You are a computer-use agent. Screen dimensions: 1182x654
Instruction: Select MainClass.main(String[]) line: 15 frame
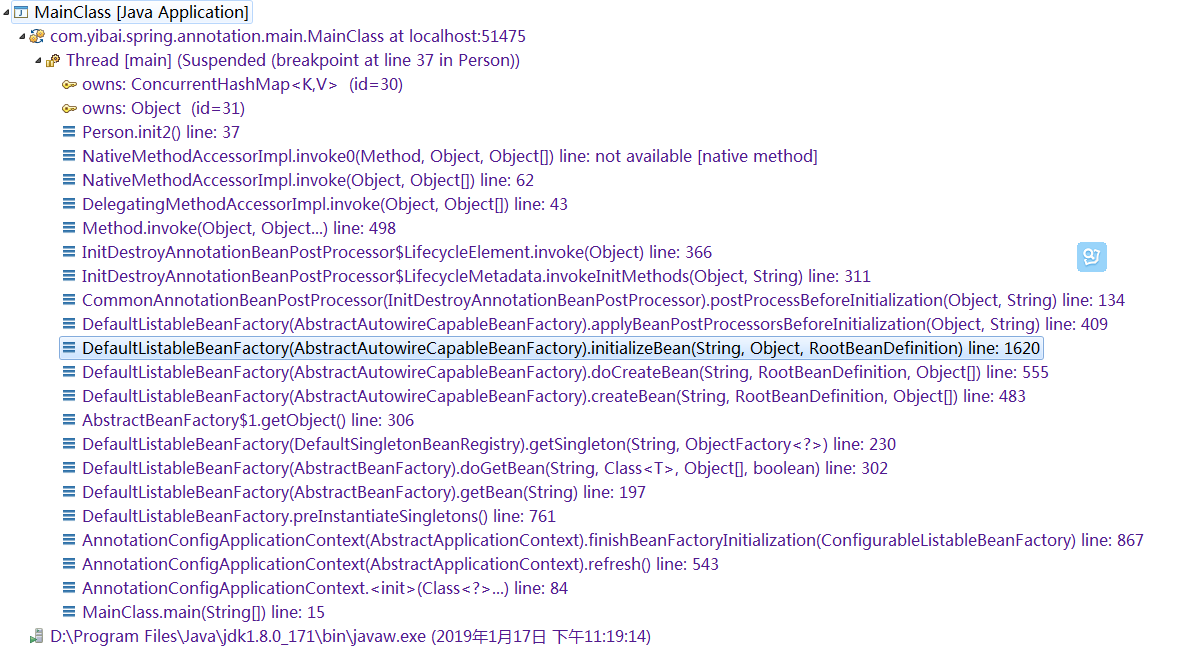coord(204,613)
